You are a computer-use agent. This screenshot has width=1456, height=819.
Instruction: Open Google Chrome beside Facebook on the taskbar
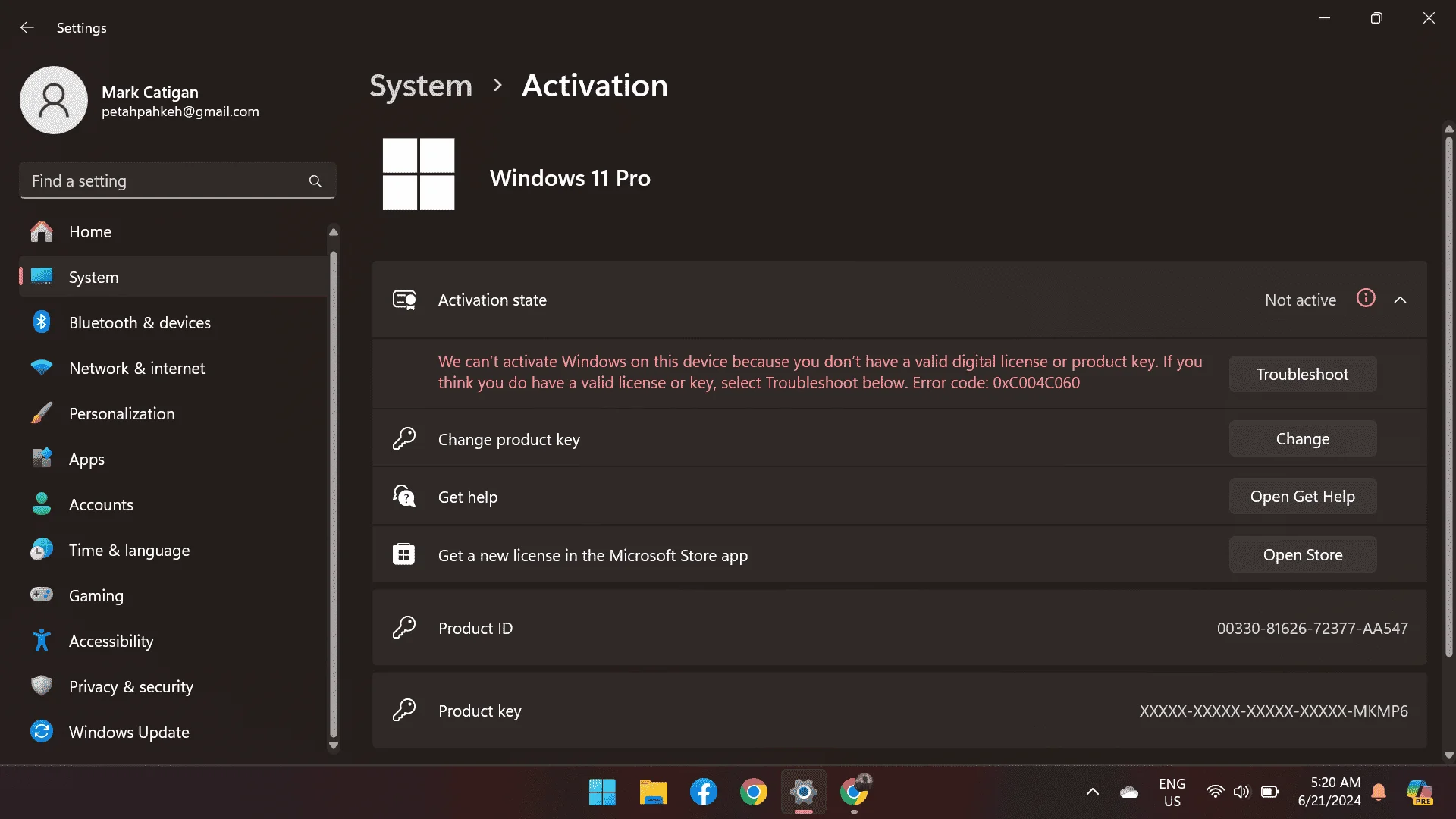[753, 792]
